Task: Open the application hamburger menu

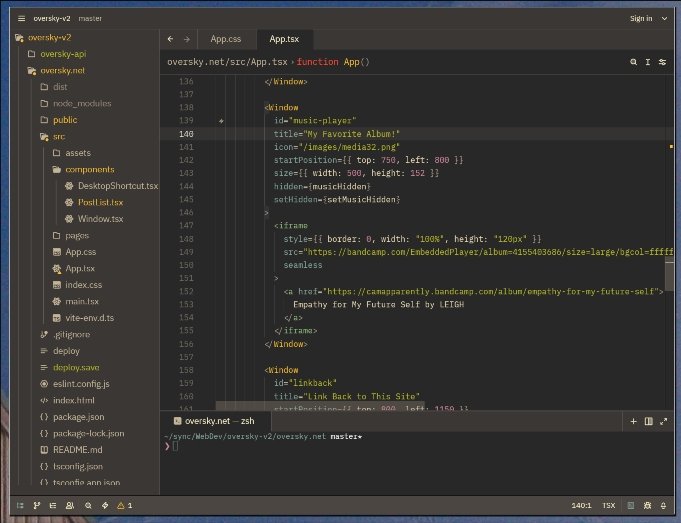Action: click(21, 18)
